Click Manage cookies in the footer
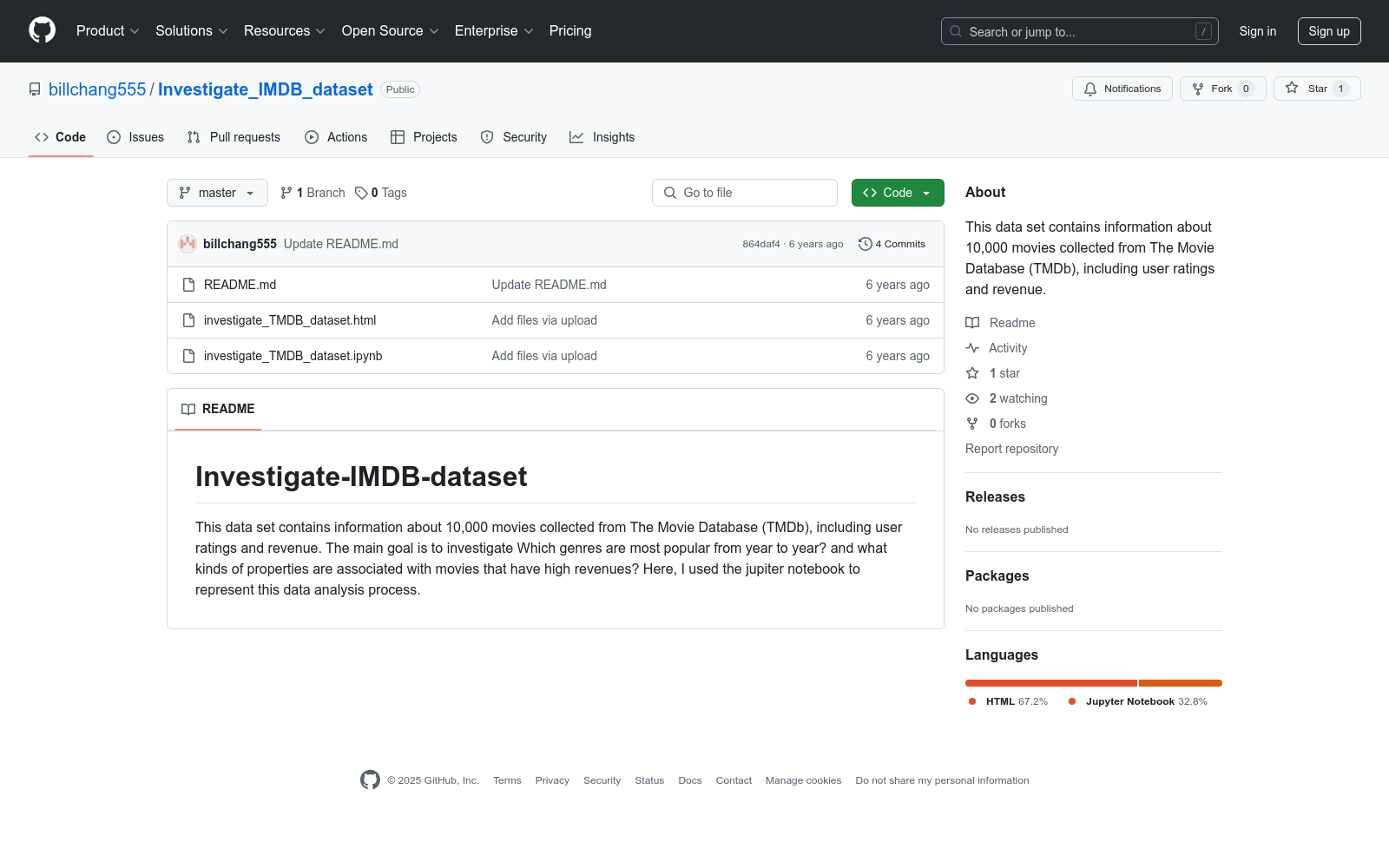The height and width of the screenshot is (868, 1389). (804, 780)
